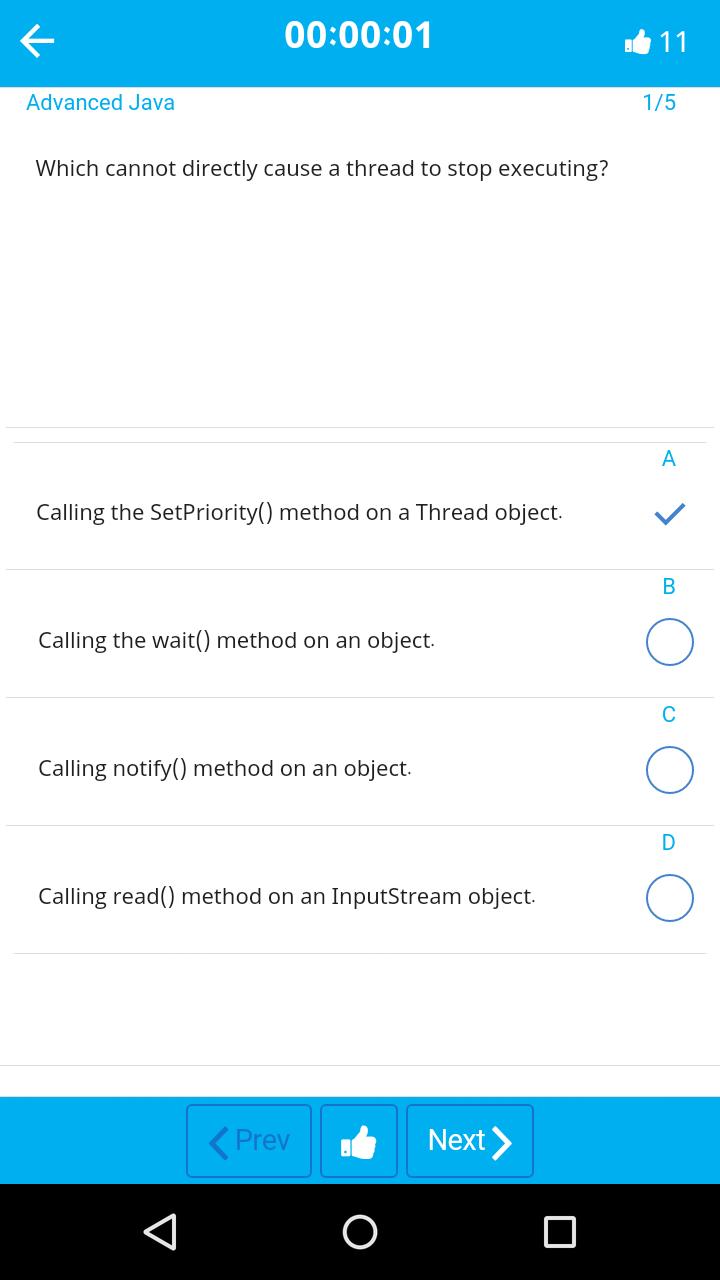Go to Prev question
Screen dimensions: 720x1280
[x=249, y=1141]
